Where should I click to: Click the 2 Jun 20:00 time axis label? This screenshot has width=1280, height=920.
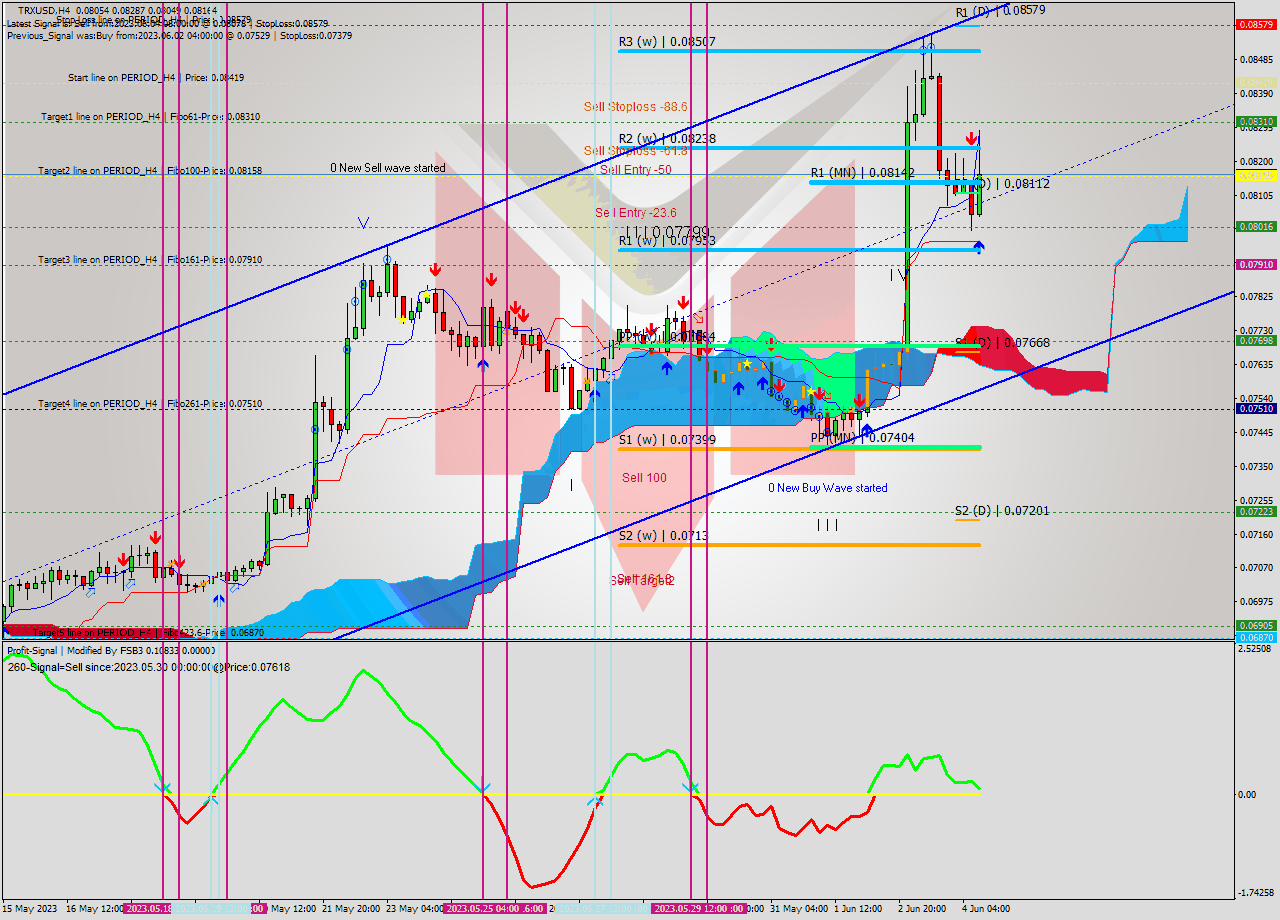point(921,909)
